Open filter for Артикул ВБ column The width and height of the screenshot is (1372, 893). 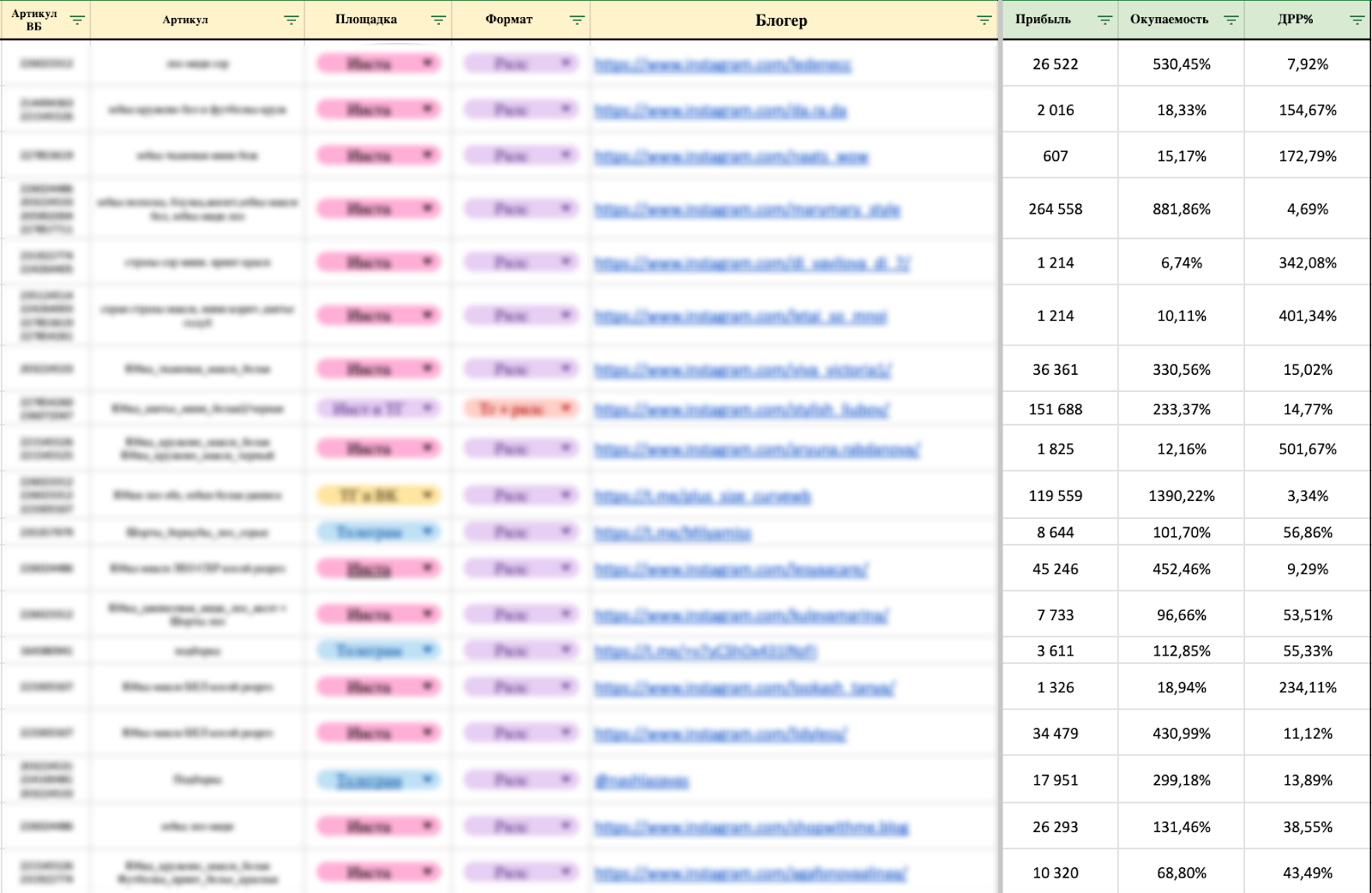coord(77,20)
